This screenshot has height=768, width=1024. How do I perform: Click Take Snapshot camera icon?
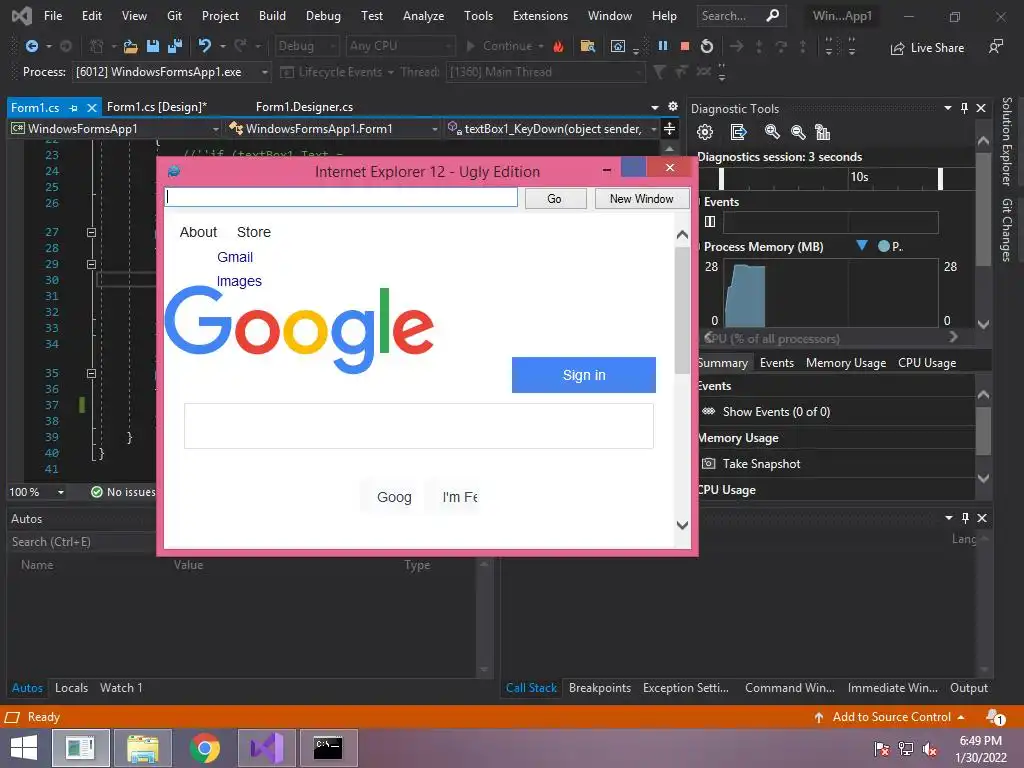(708, 464)
